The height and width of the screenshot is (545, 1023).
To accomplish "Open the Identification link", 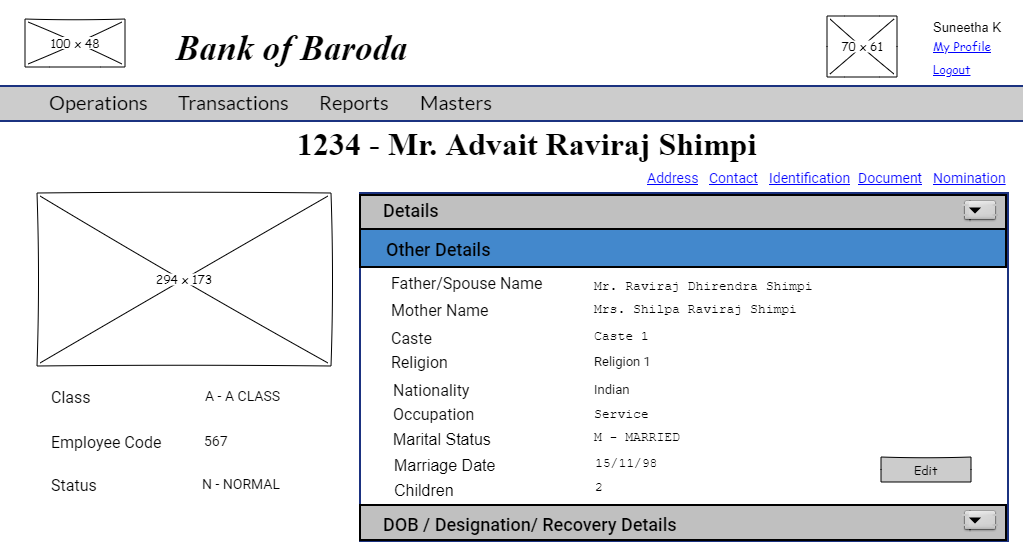I will tap(809, 178).
